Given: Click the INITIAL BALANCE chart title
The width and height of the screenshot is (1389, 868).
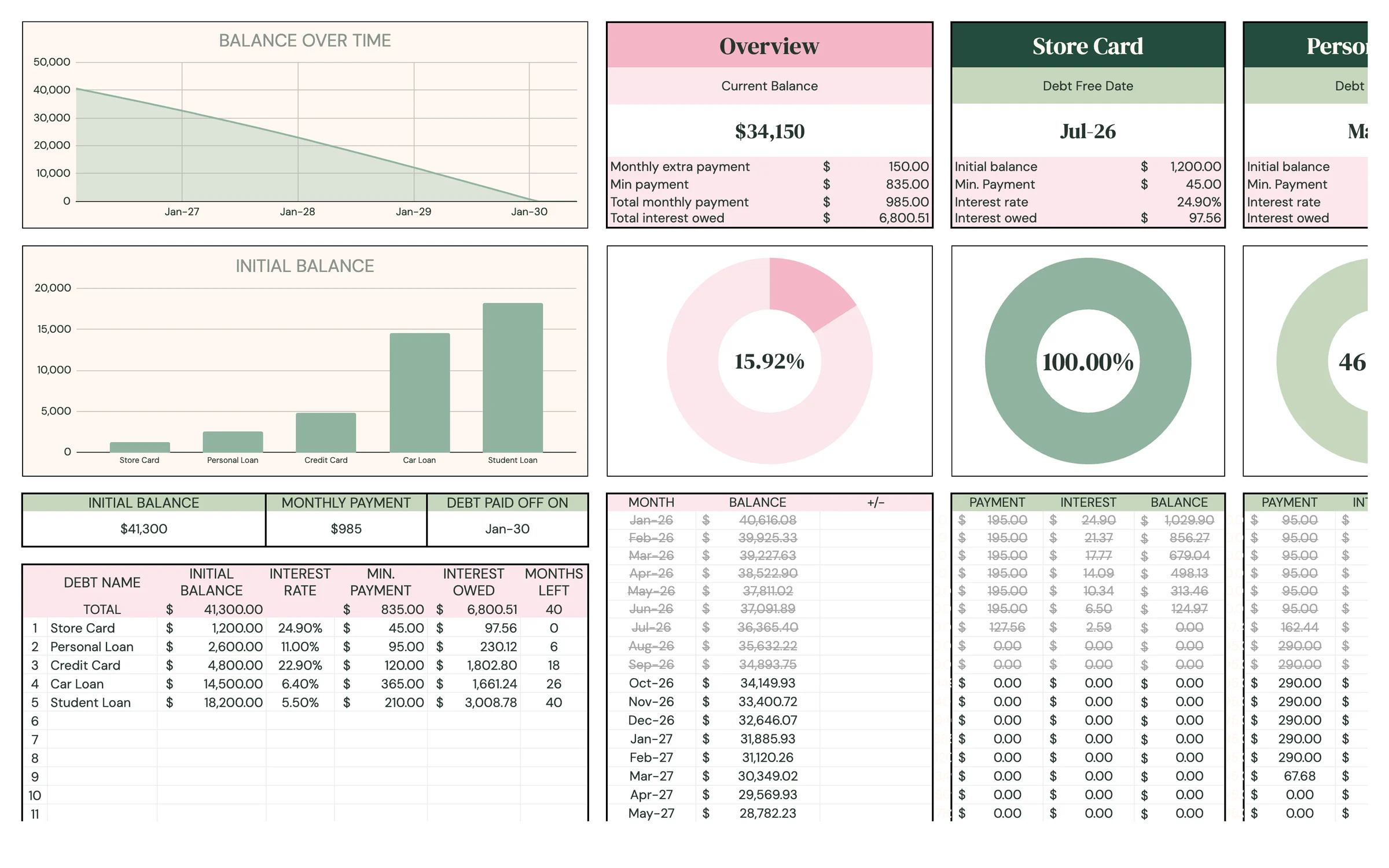Looking at the screenshot, I should (x=304, y=266).
